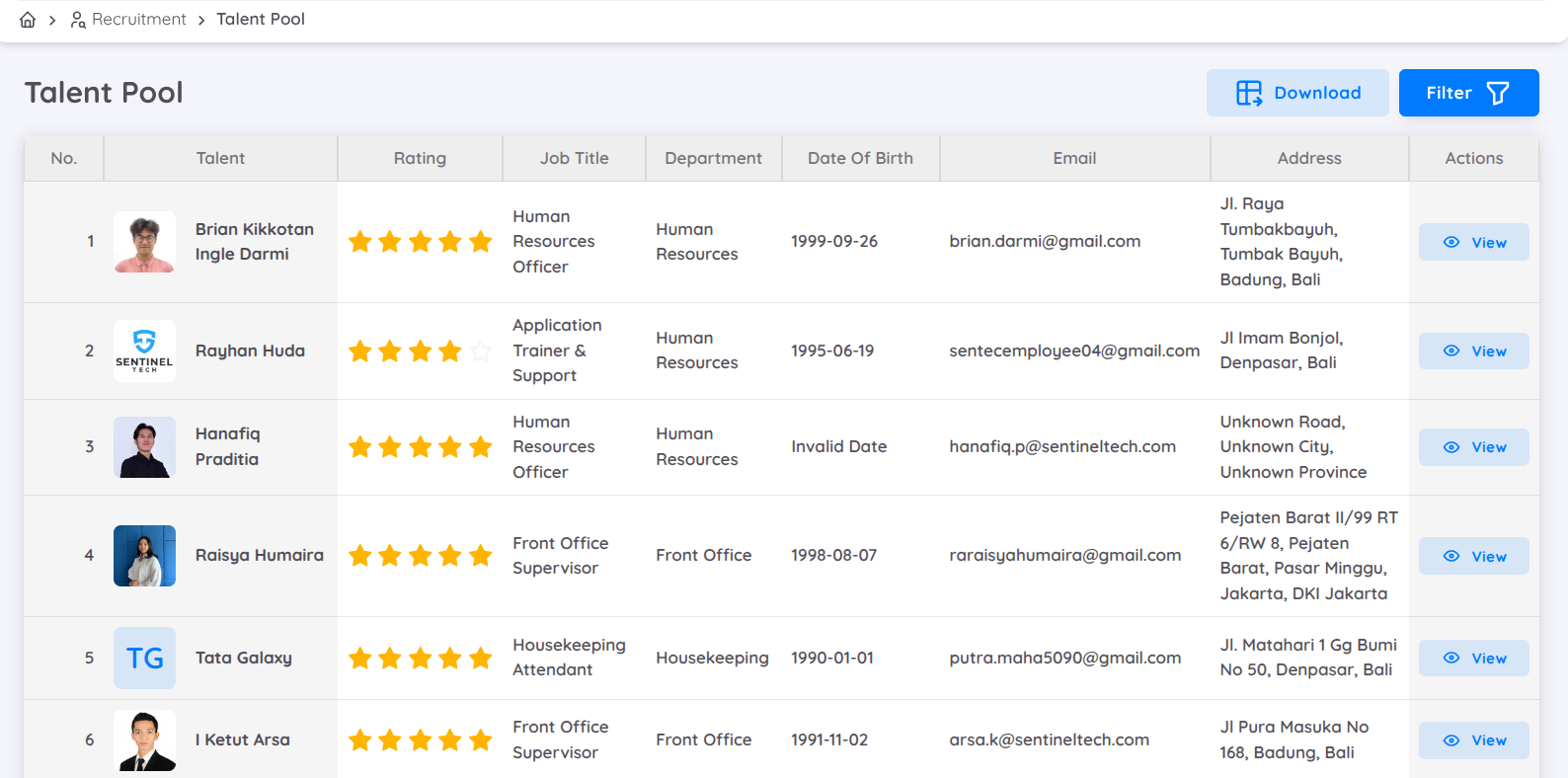Click Rayhan Huda's Sentinel Tech logo avatar
1568x778 pixels.
(144, 350)
